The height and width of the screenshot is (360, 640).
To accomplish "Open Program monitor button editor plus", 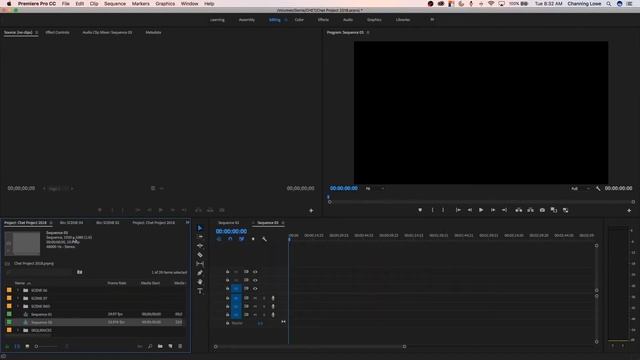I will 629,211.
